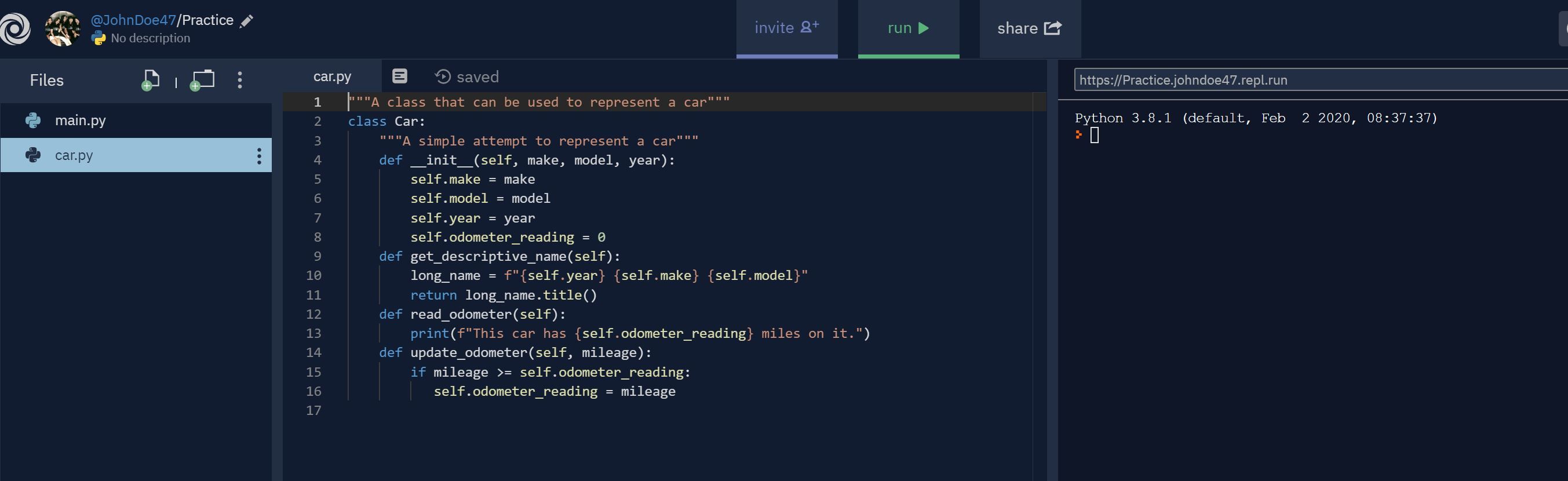Viewport: 1568px width, 481px height.
Task: Open the @JohnDoe47 profile link
Action: (x=133, y=20)
